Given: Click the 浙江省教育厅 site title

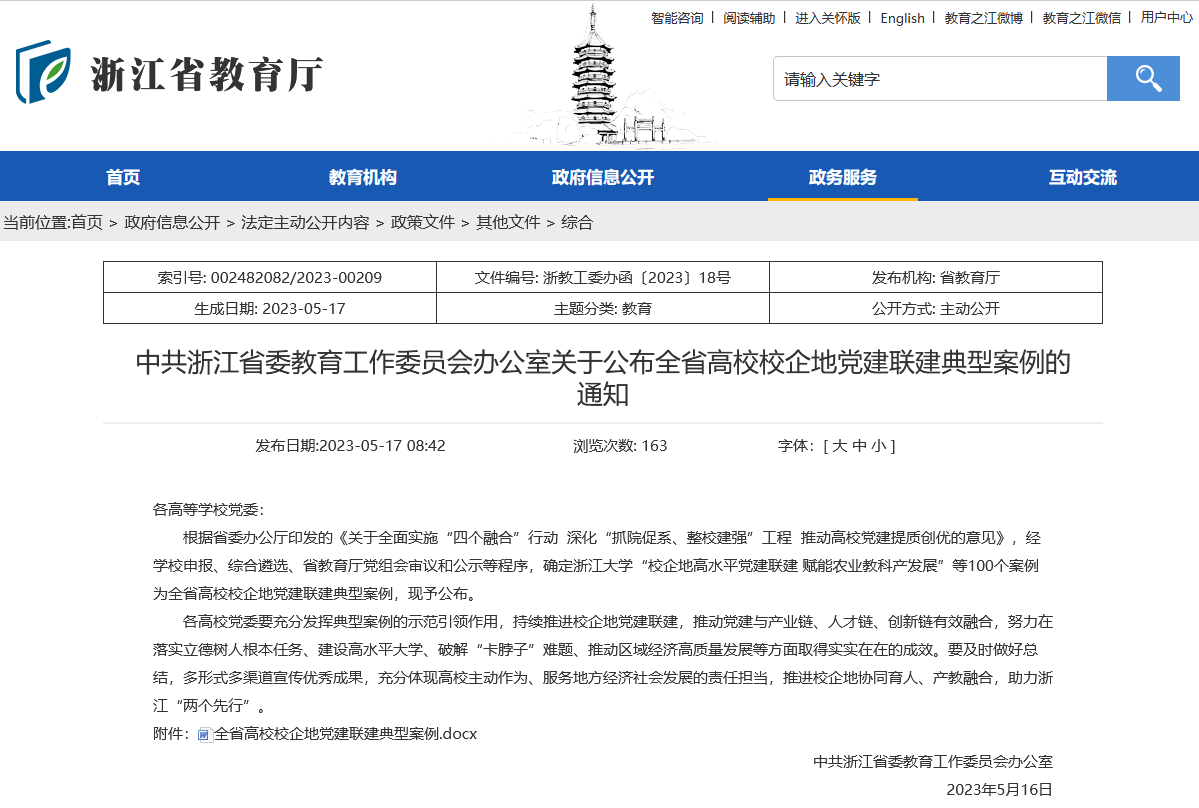Looking at the screenshot, I should click(207, 74).
